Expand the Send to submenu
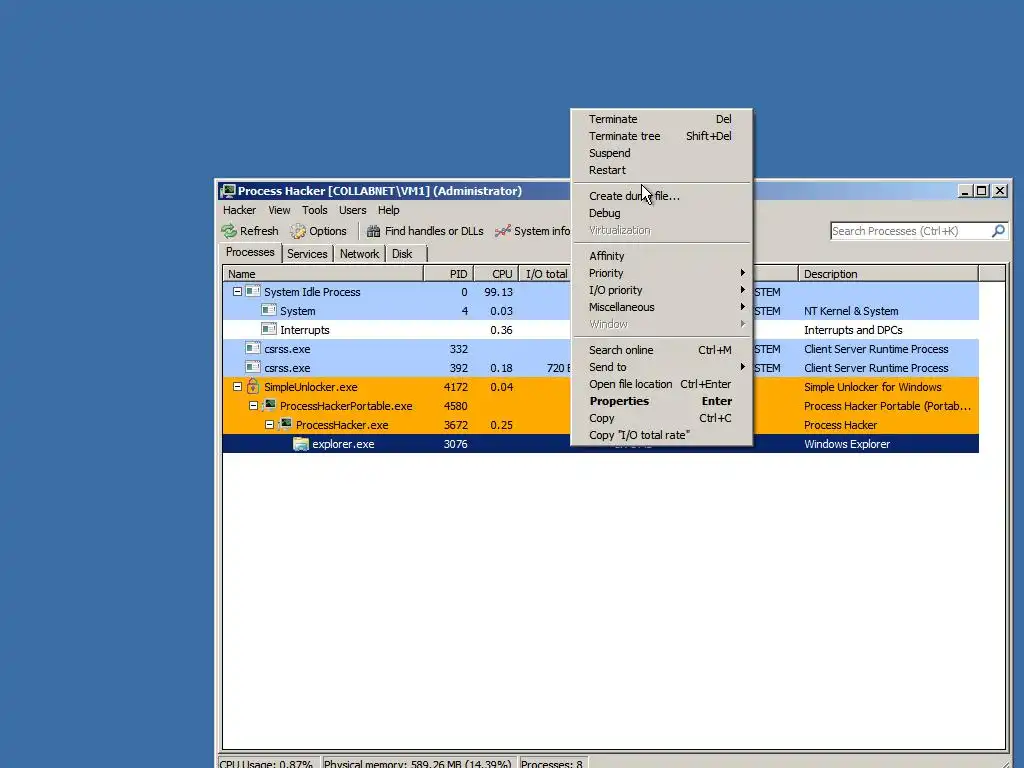Viewport: 1024px width, 768px height. coord(662,367)
